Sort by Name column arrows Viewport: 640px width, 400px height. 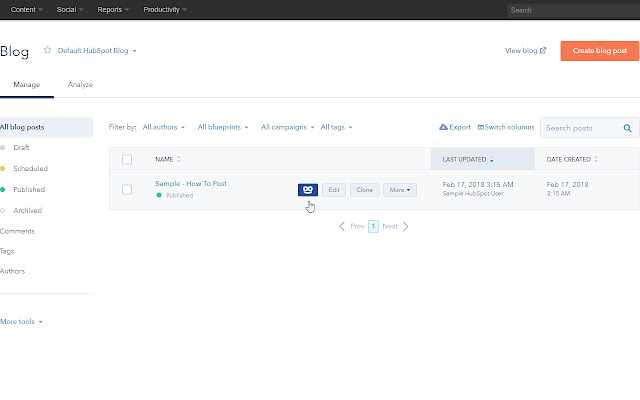click(x=178, y=159)
